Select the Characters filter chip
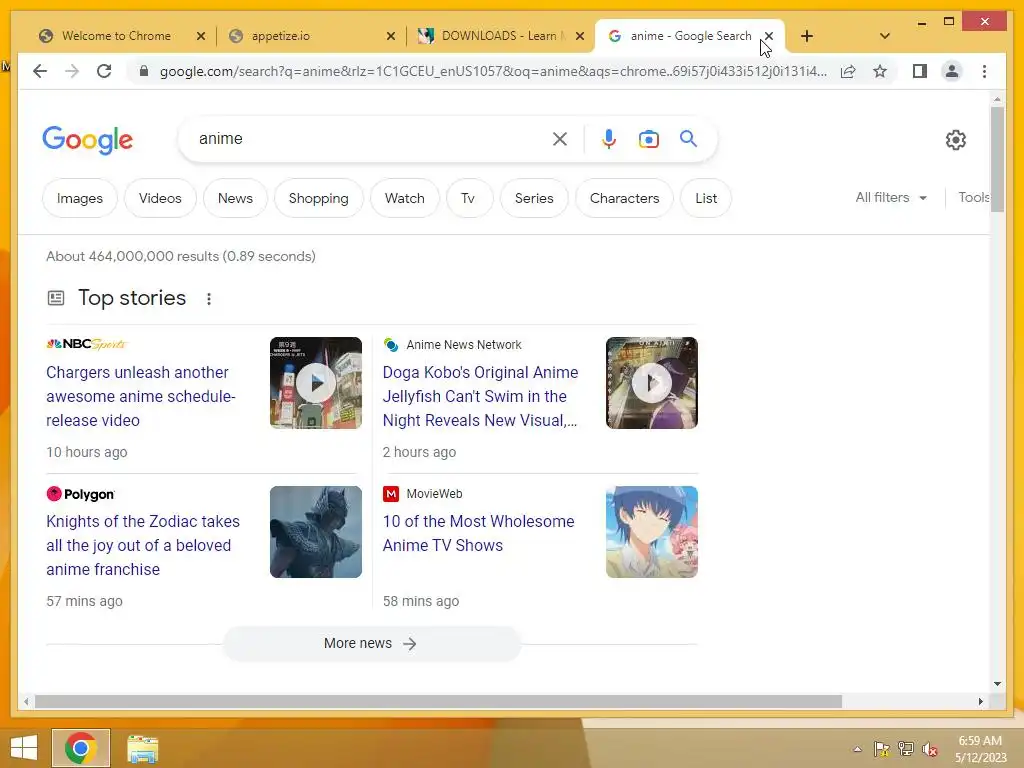 point(624,198)
